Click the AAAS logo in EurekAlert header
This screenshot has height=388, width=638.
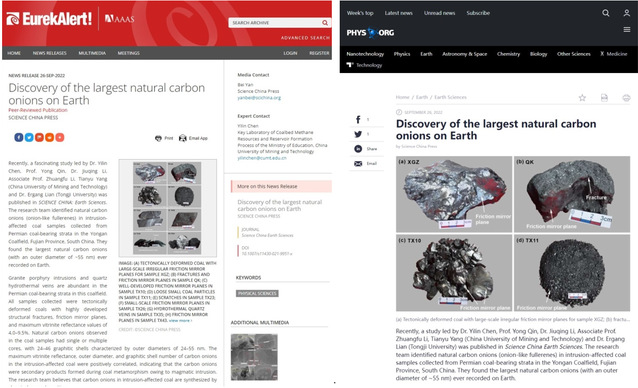click(x=120, y=19)
